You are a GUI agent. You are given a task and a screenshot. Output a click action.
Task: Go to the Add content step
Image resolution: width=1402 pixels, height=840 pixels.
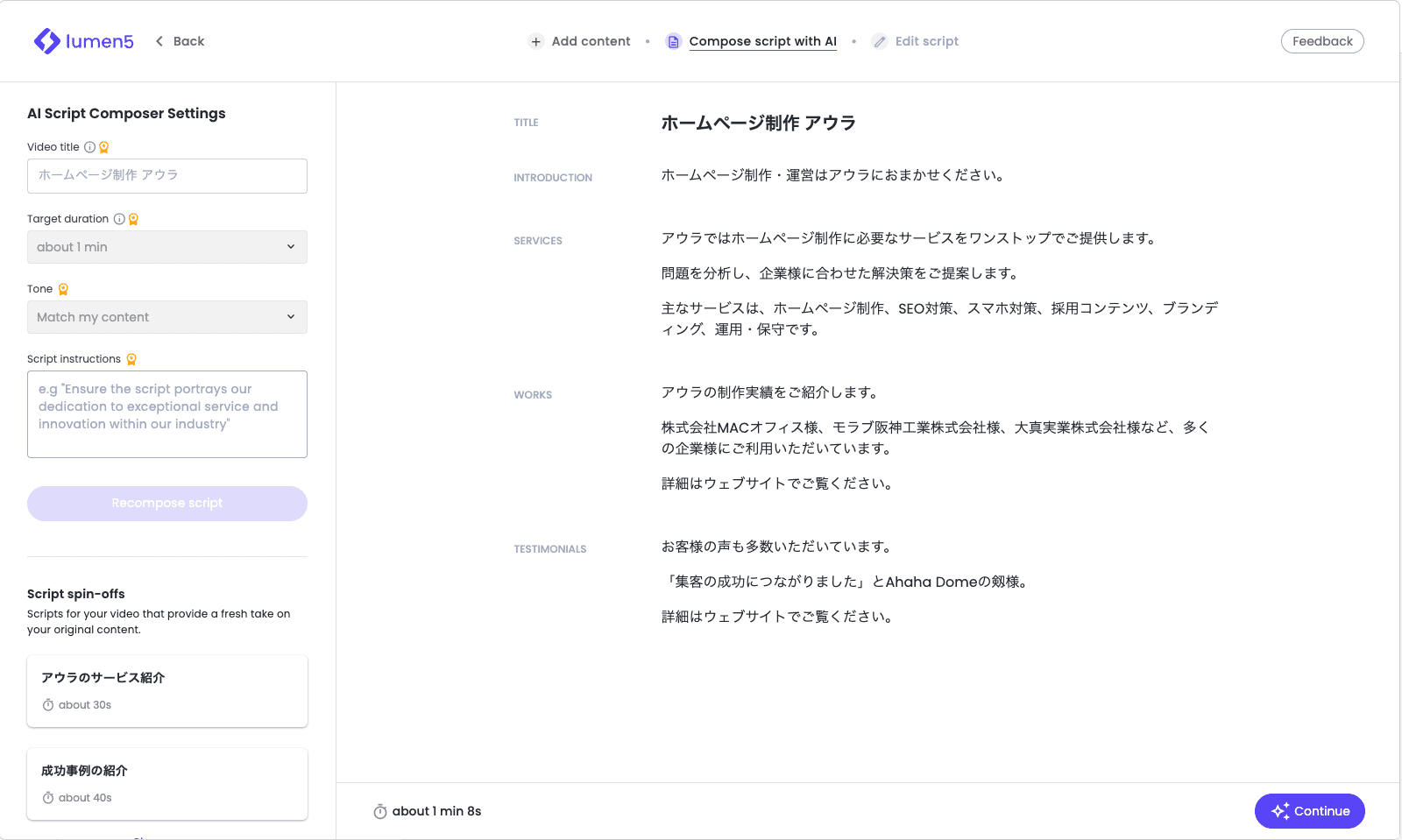pos(579,41)
